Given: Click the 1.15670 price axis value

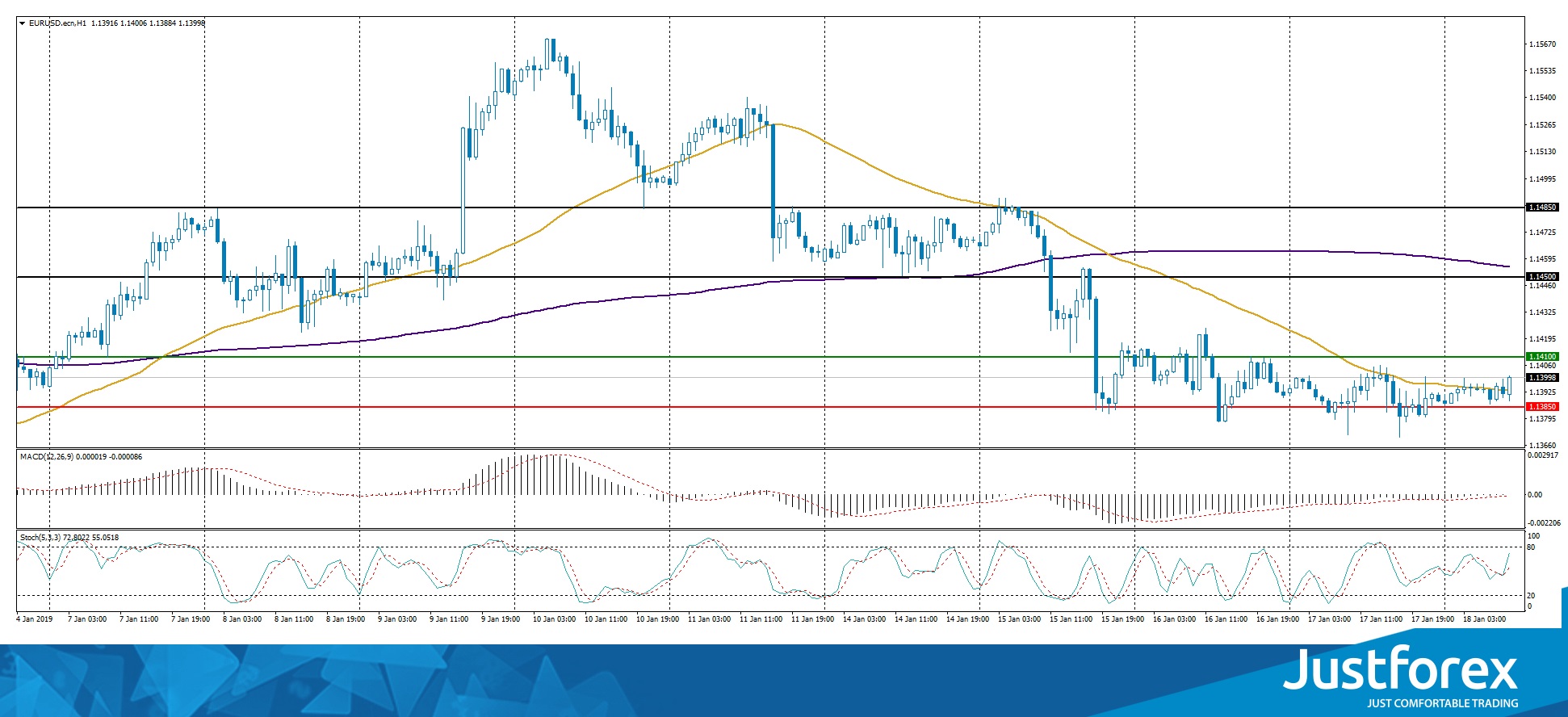Looking at the screenshot, I should (1542, 44).
